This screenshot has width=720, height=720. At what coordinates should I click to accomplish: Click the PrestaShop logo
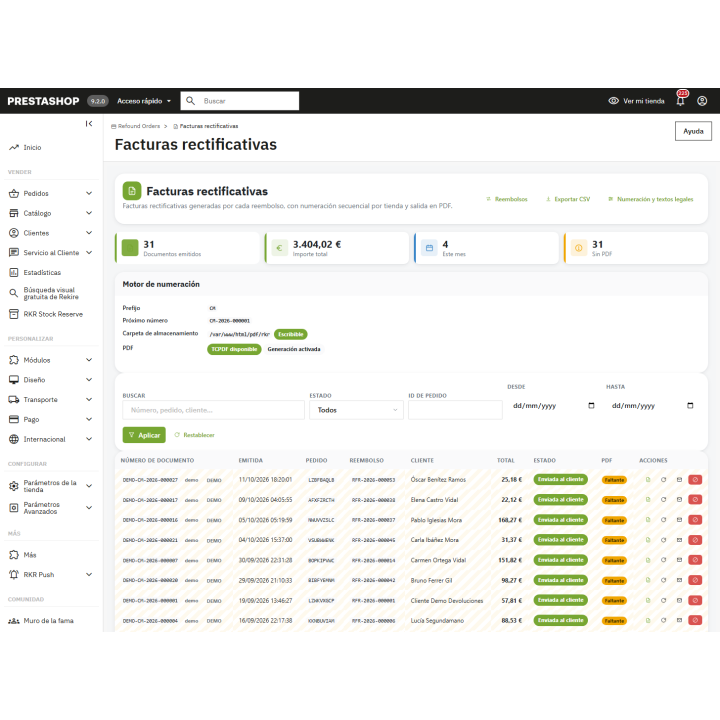[x=43, y=101]
